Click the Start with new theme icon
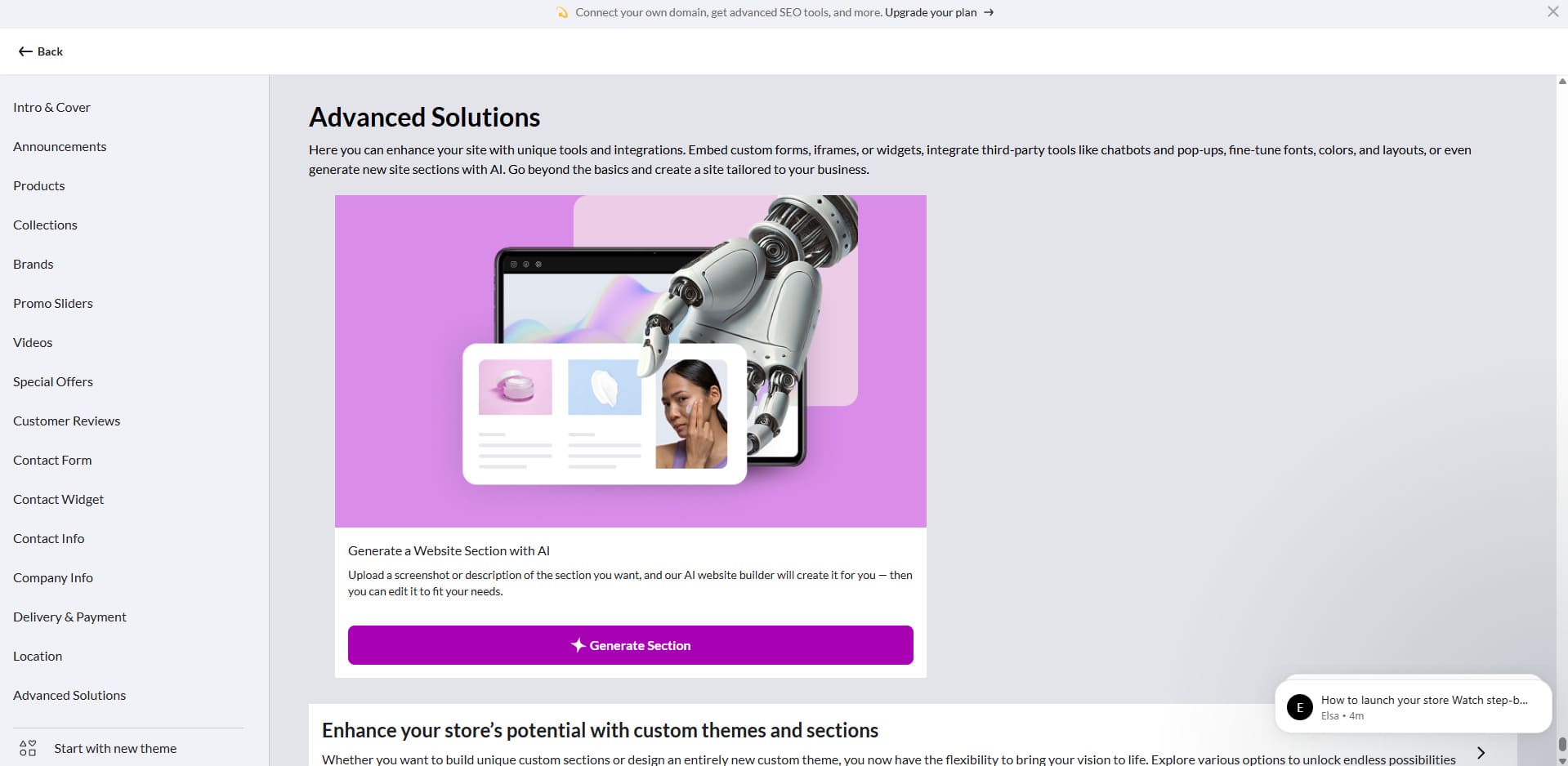 click(x=28, y=748)
